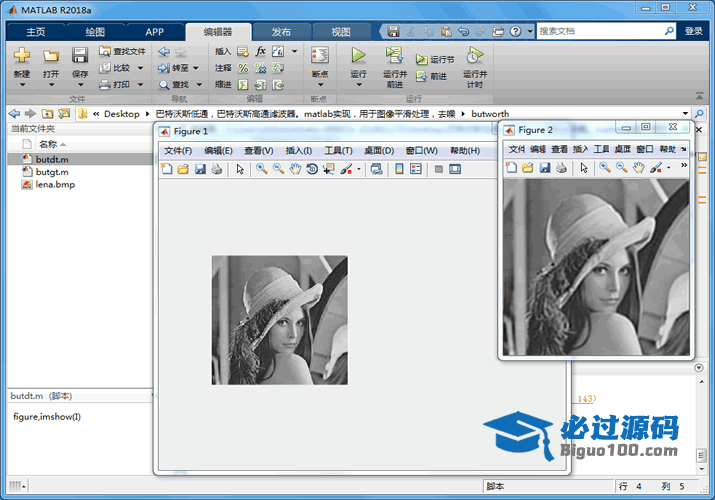Click the Insert Legend icon in Figure 1

tap(416, 169)
